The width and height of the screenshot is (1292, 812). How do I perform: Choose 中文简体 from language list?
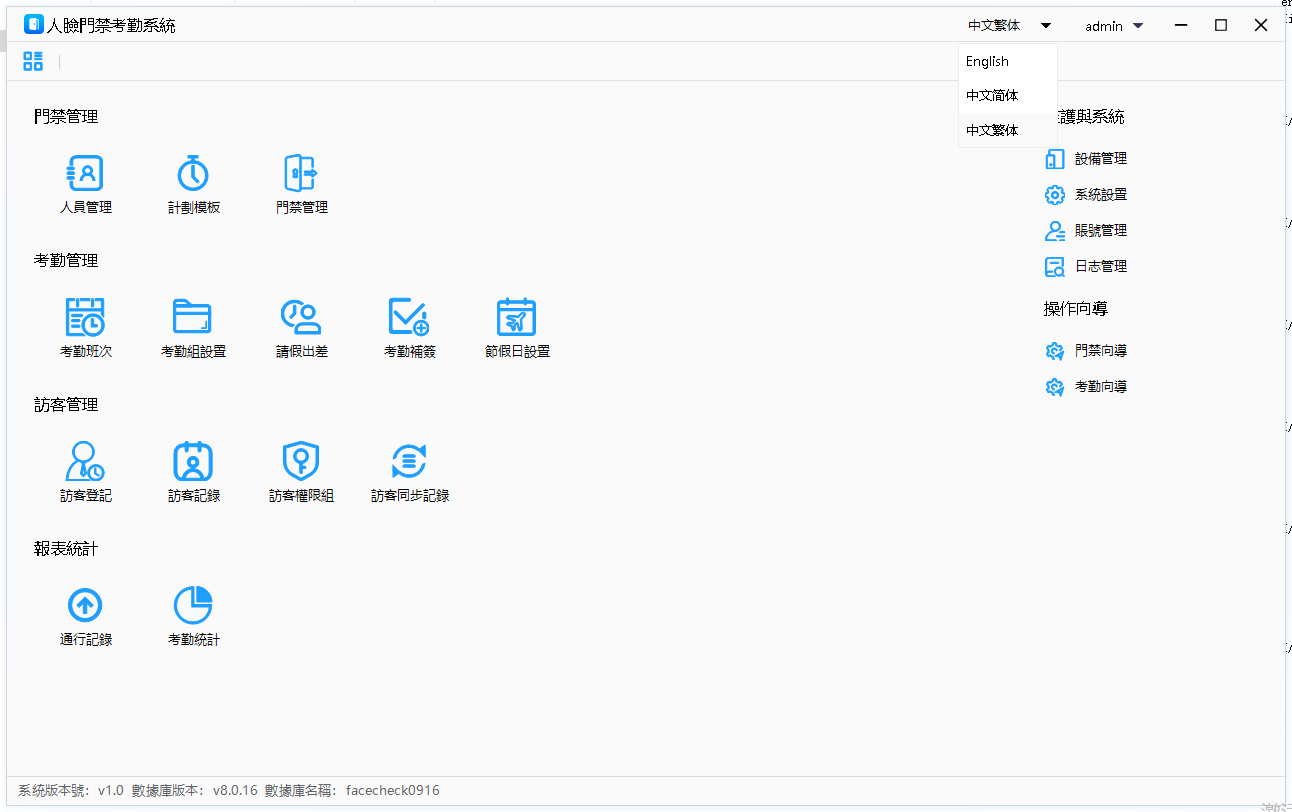point(992,96)
